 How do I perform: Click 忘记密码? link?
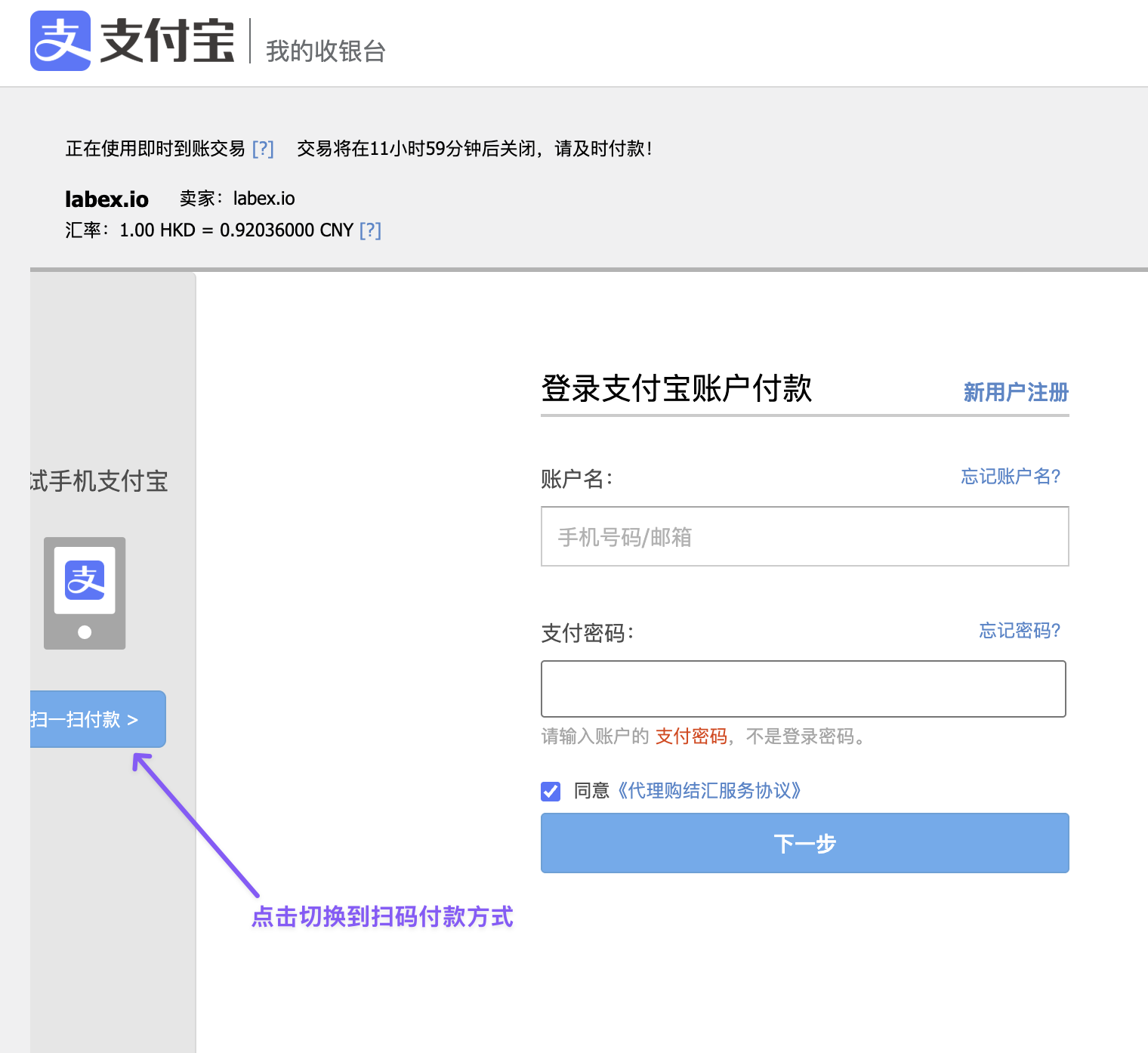[1020, 631]
